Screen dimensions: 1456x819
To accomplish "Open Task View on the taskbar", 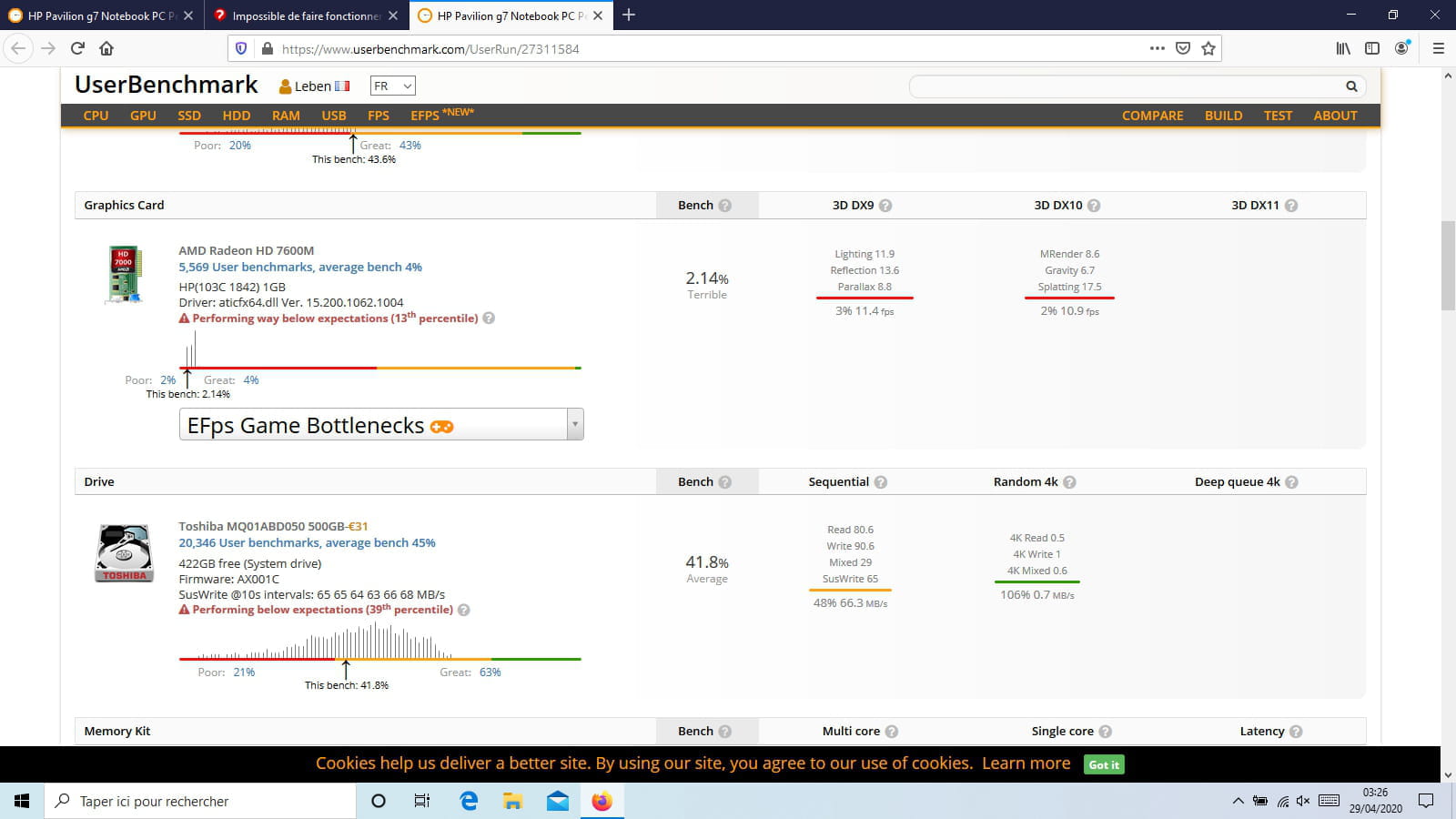I will click(422, 801).
